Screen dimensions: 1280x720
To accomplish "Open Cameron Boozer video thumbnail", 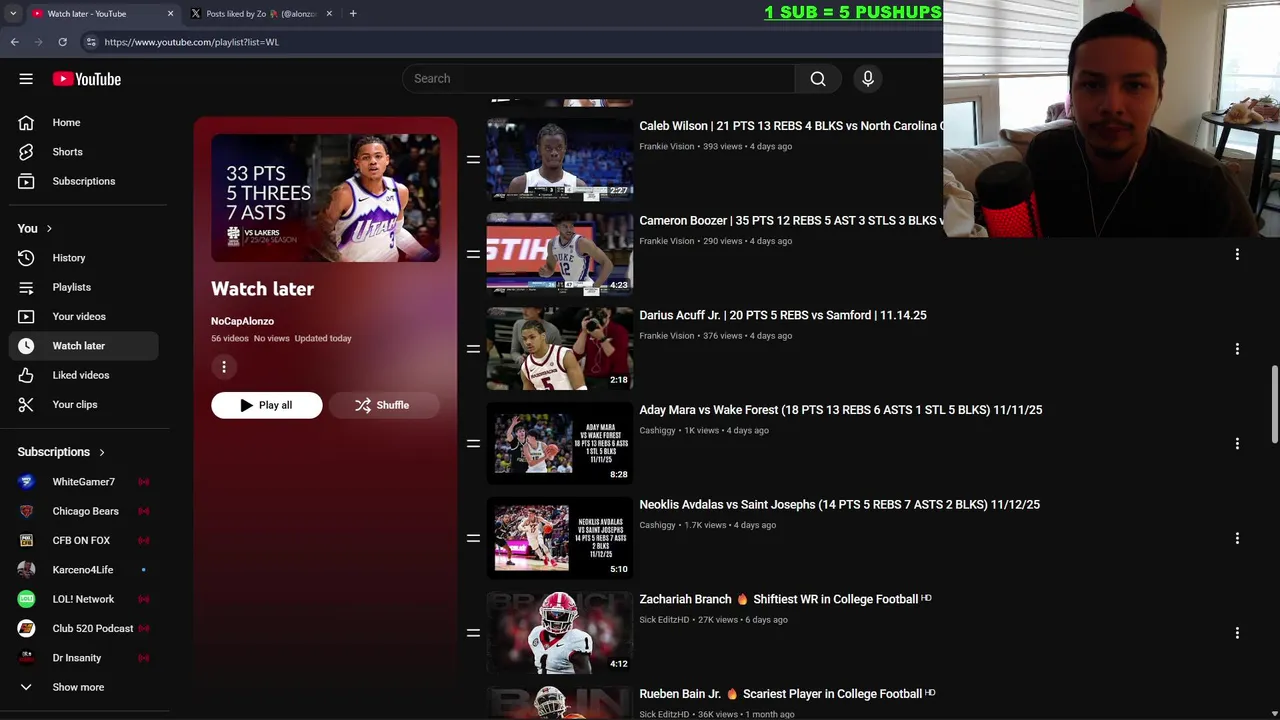I will (x=560, y=254).
